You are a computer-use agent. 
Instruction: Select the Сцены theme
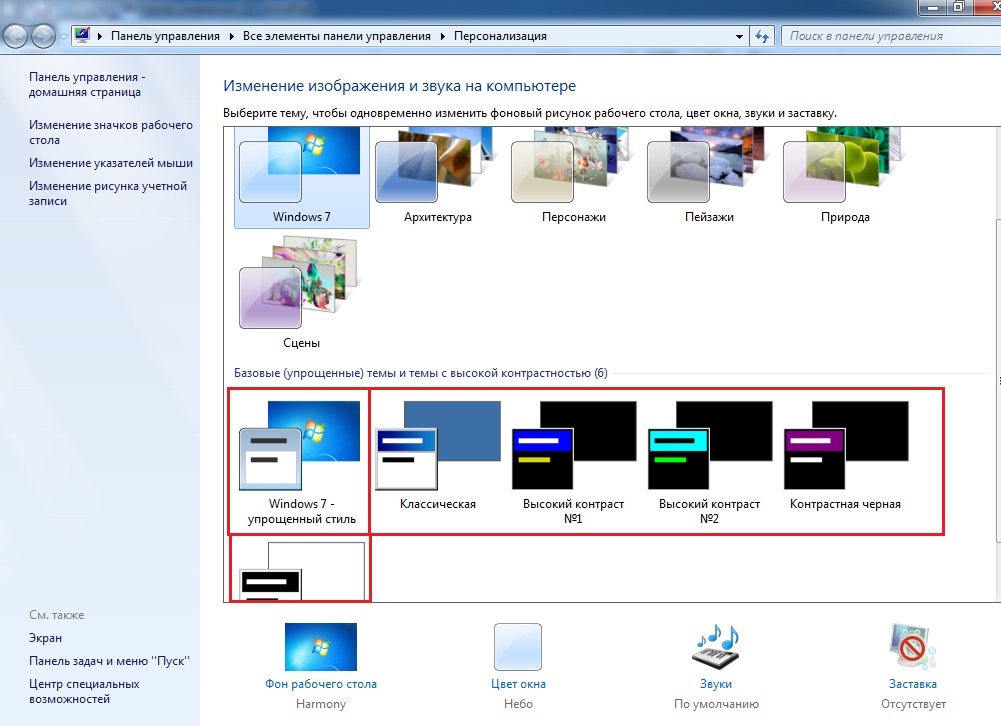(301, 293)
